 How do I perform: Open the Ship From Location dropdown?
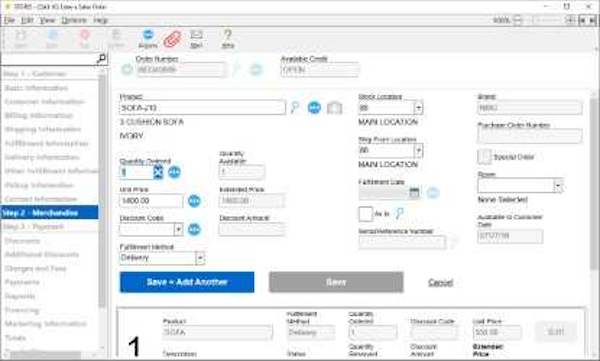418,150
